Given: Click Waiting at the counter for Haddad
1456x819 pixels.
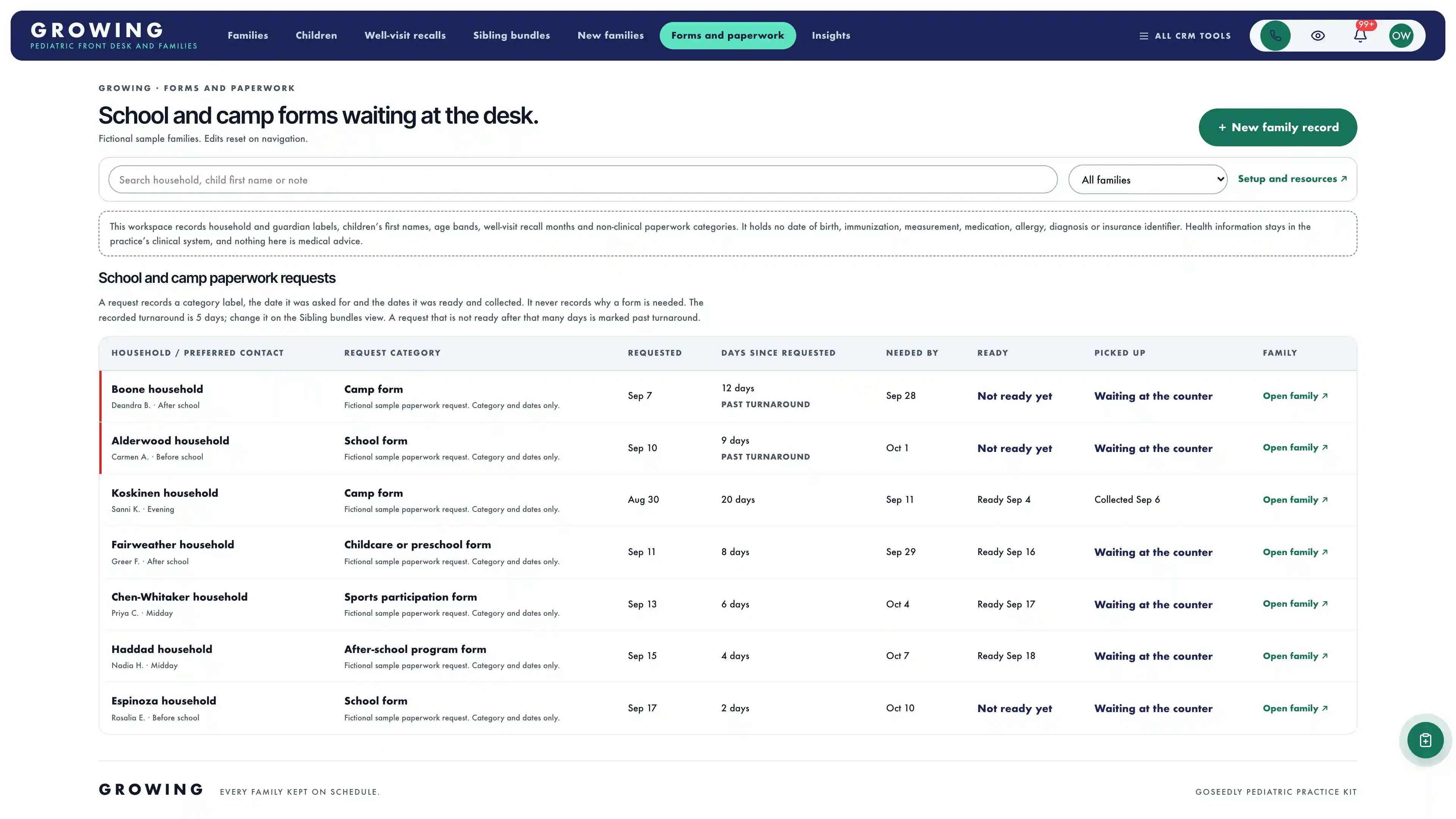Looking at the screenshot, I should point(1153,656).
